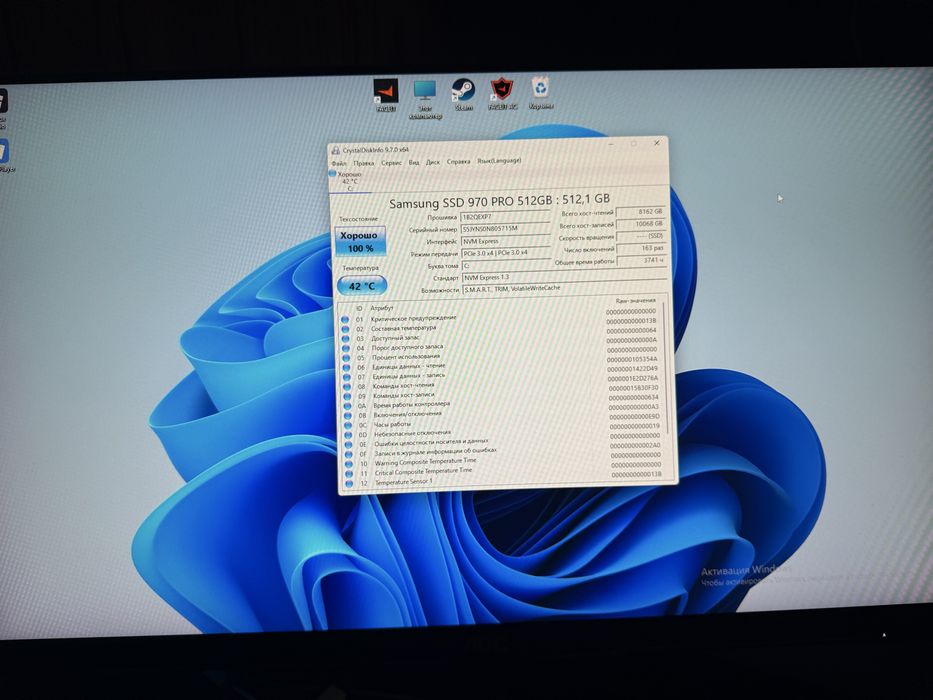Click status circle for attribute 07
Viewport: 933px width, 700px height.
(347, 377)
